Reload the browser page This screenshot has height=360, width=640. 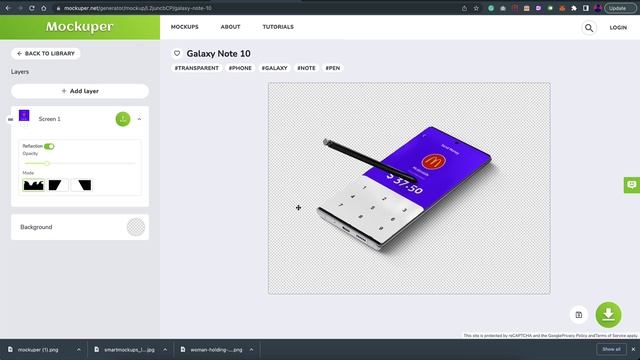pyautogui.click(x=31, y=8)
